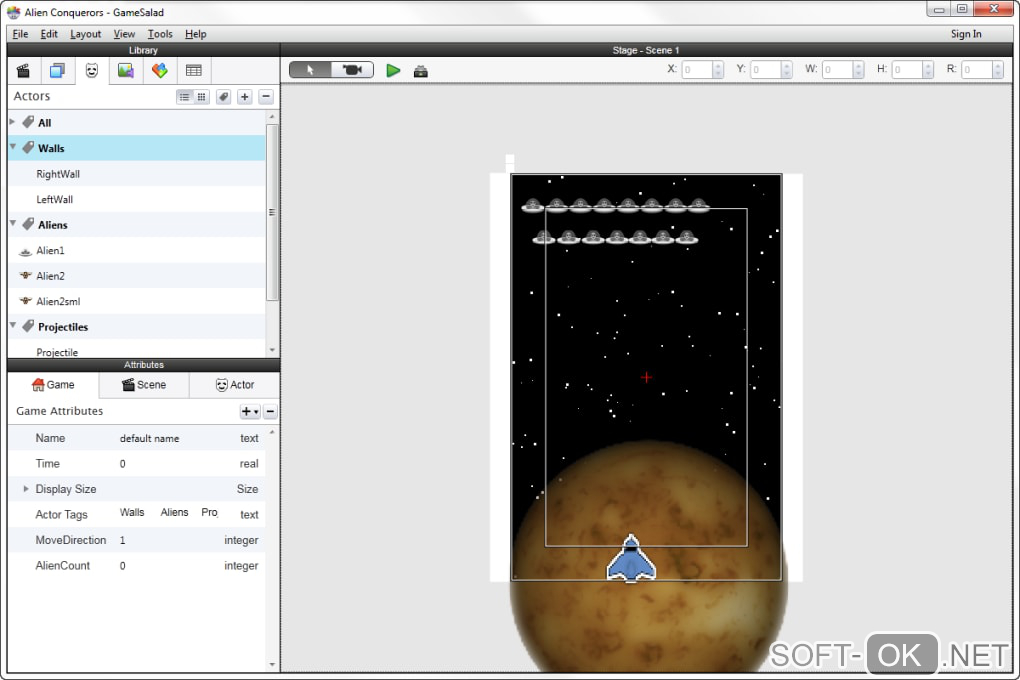Open the add game attribute dropdown
This screenshot has height=680, width=1020.
point(250,411)
